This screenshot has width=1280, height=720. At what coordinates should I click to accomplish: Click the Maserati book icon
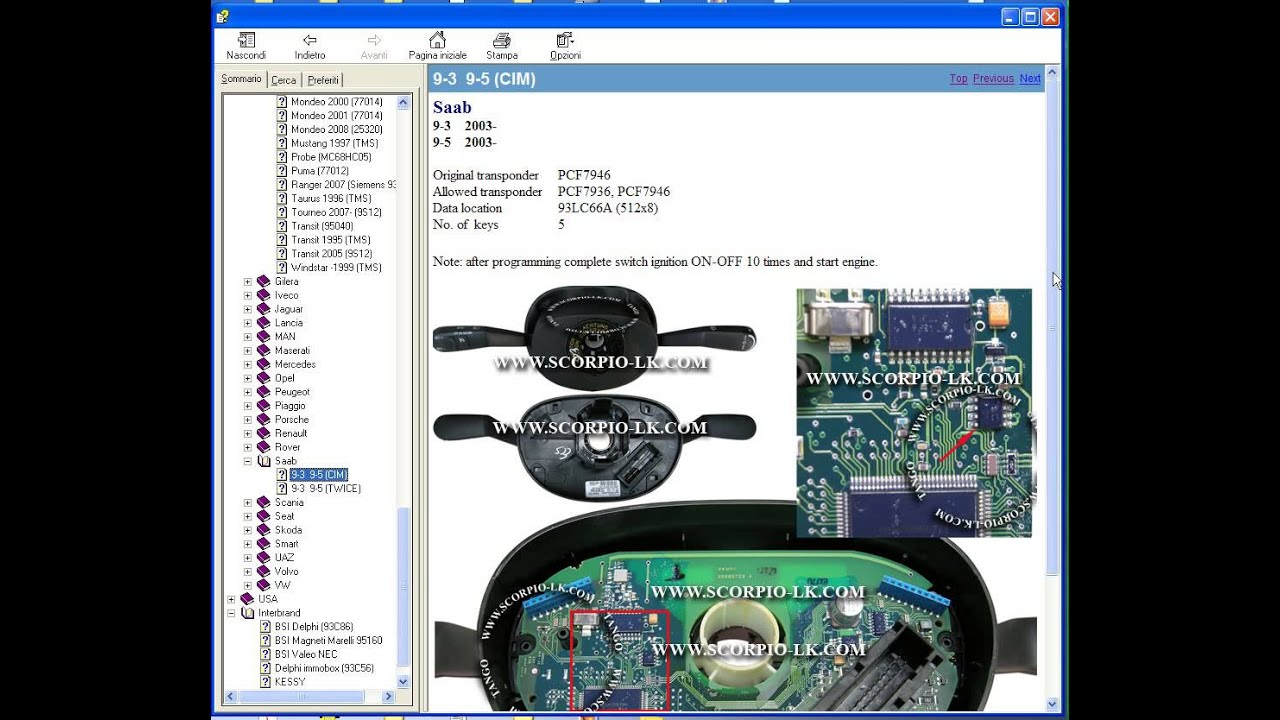tap(264, 351)
